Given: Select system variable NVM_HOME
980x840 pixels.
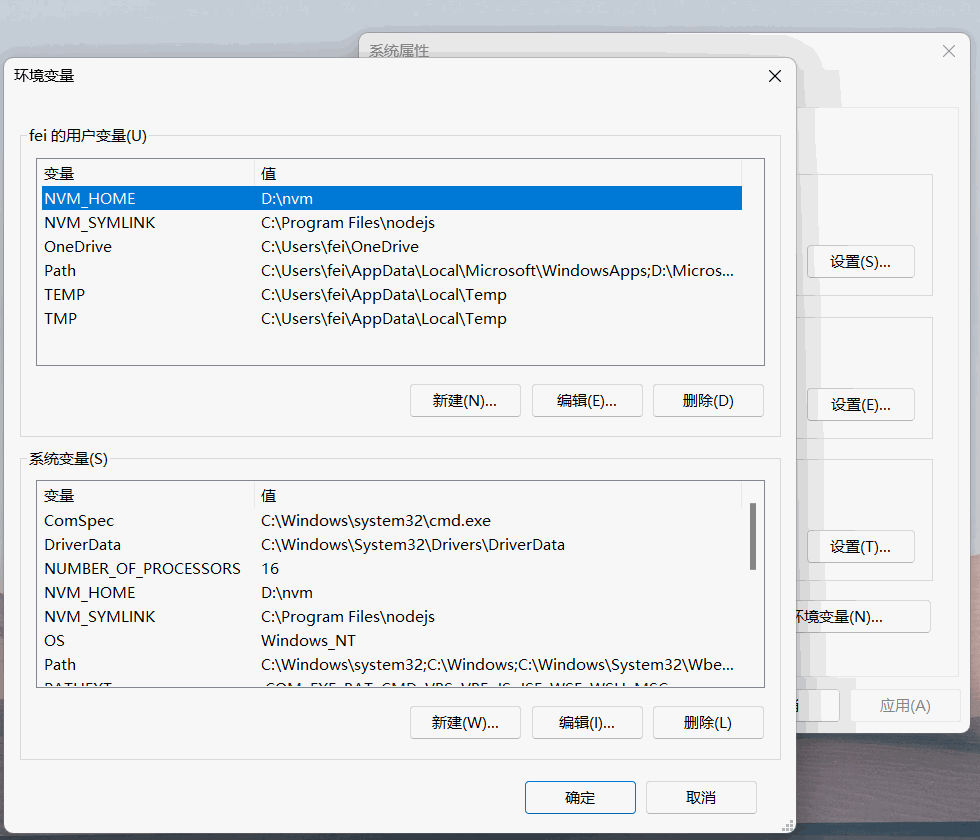Looking at the screenshot, I should coord(392,592).
